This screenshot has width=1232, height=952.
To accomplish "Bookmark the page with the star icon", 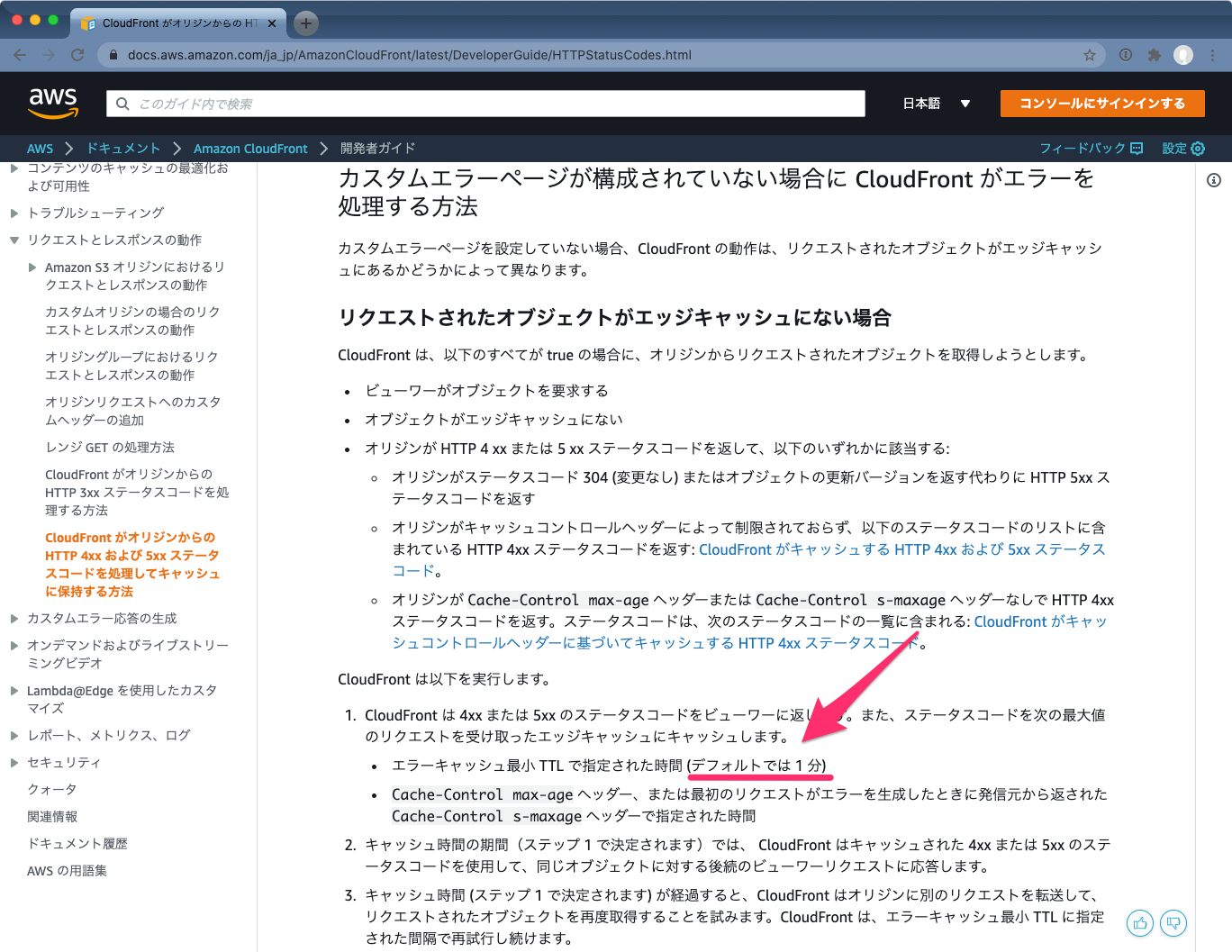I will 1090,54.
